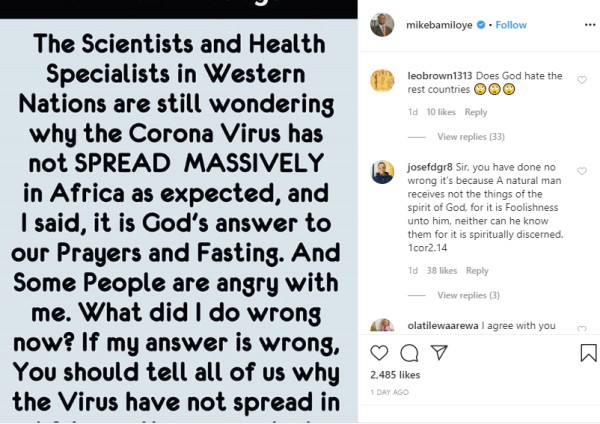Reply to josefdgr8's comment
Screen dimensions: 600x424
(477, 270)
